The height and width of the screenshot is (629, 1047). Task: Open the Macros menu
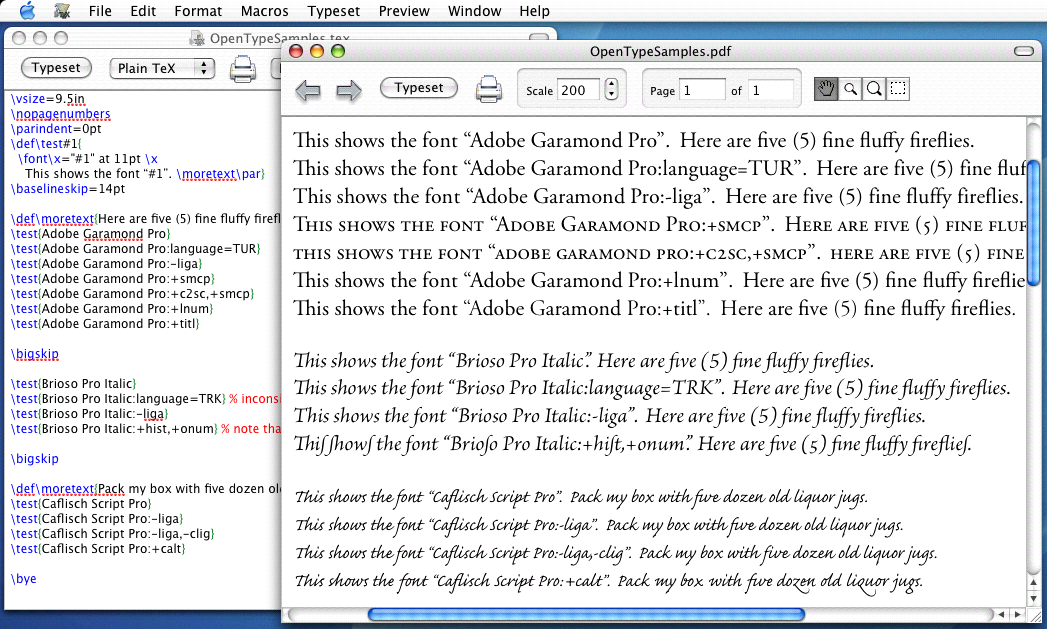tap(264, 11)
